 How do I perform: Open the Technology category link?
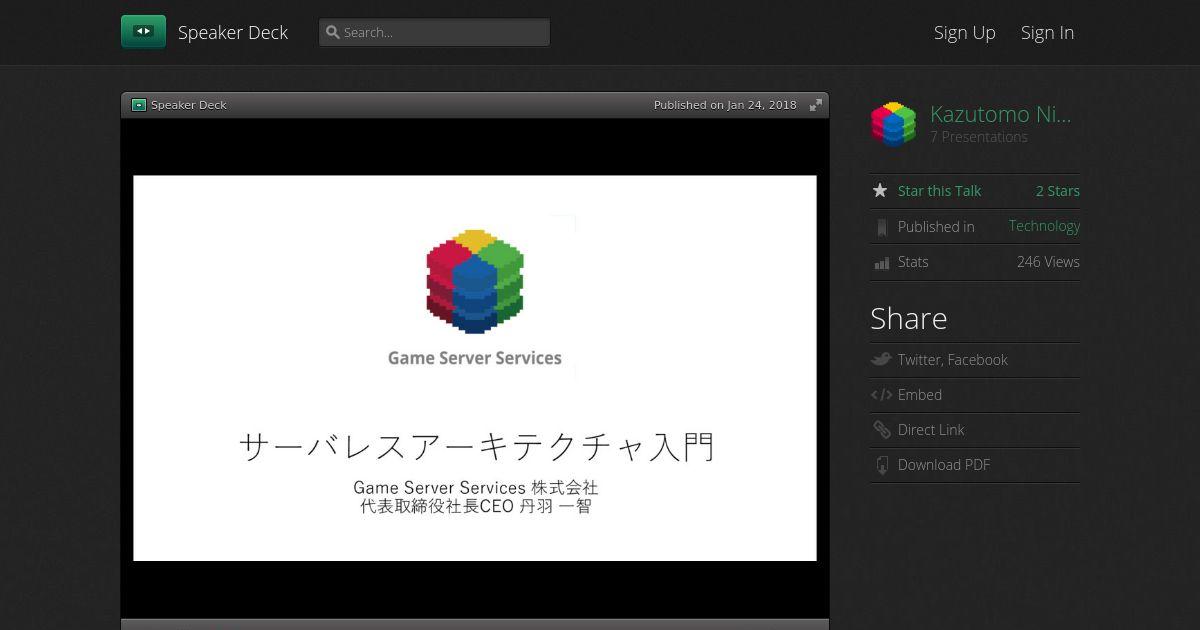[1044, 226]
